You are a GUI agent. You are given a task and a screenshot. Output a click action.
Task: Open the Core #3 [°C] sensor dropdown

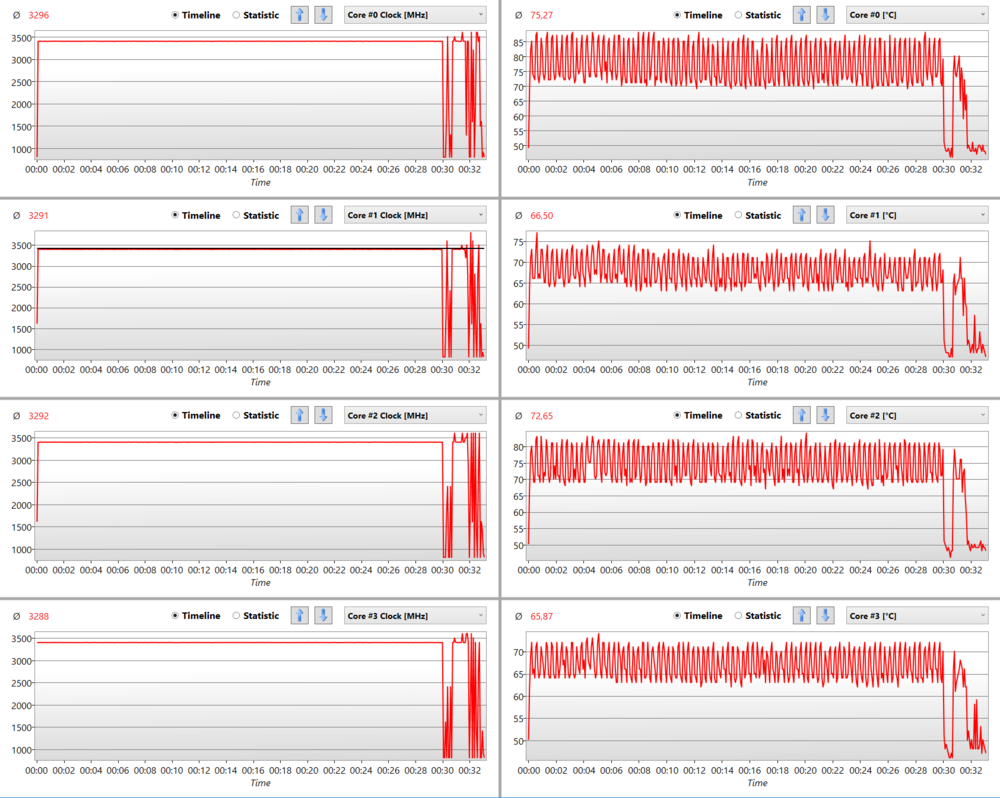tap(916, 615)
